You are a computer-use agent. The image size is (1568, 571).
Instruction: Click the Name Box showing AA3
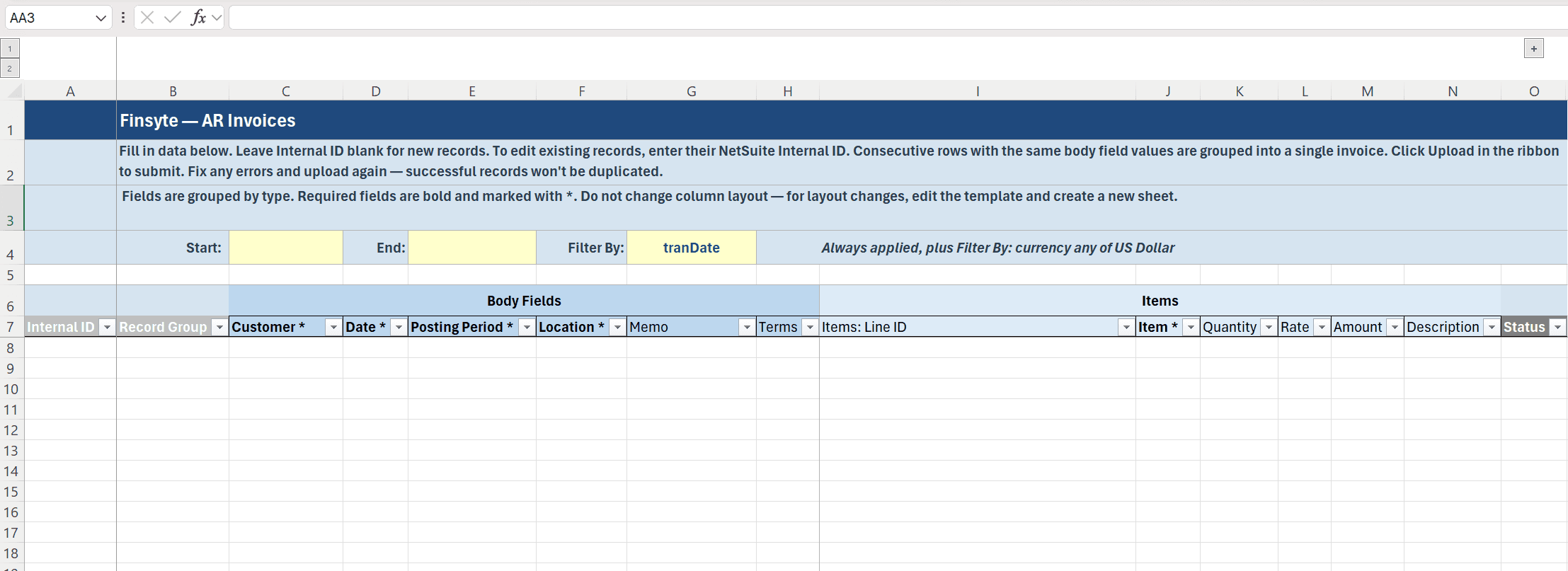click(x=50, y=18)
